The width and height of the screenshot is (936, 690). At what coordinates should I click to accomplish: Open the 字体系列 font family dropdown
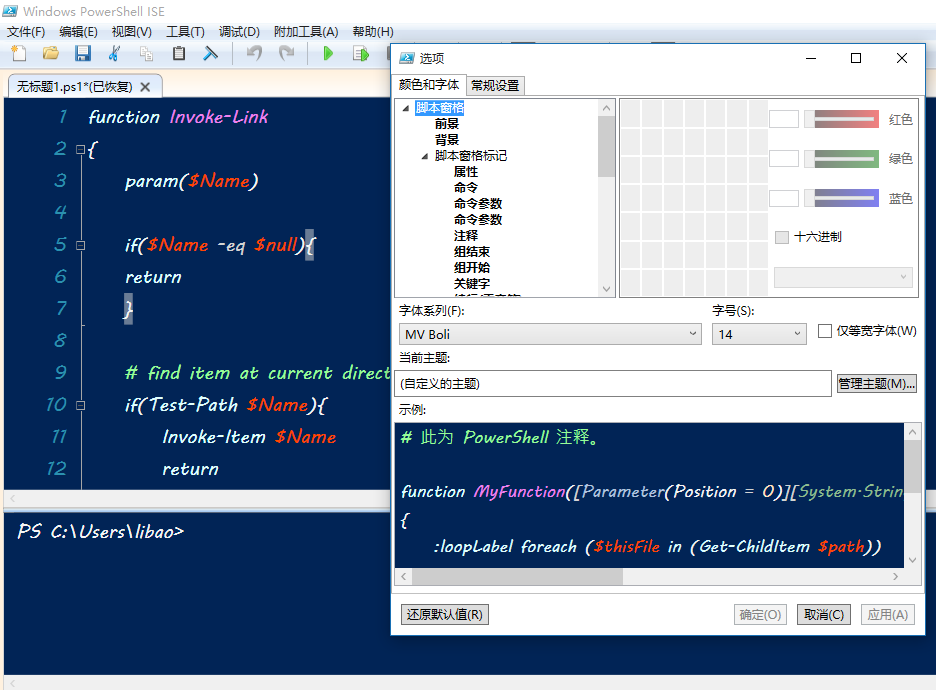point(550,334)
